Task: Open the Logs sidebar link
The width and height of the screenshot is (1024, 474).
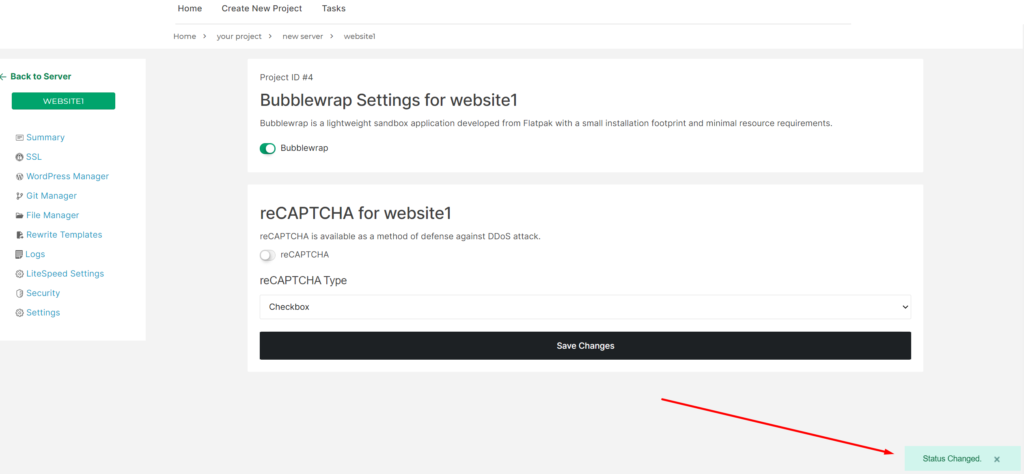Action: pyautogui.click(x=35, y=255)
